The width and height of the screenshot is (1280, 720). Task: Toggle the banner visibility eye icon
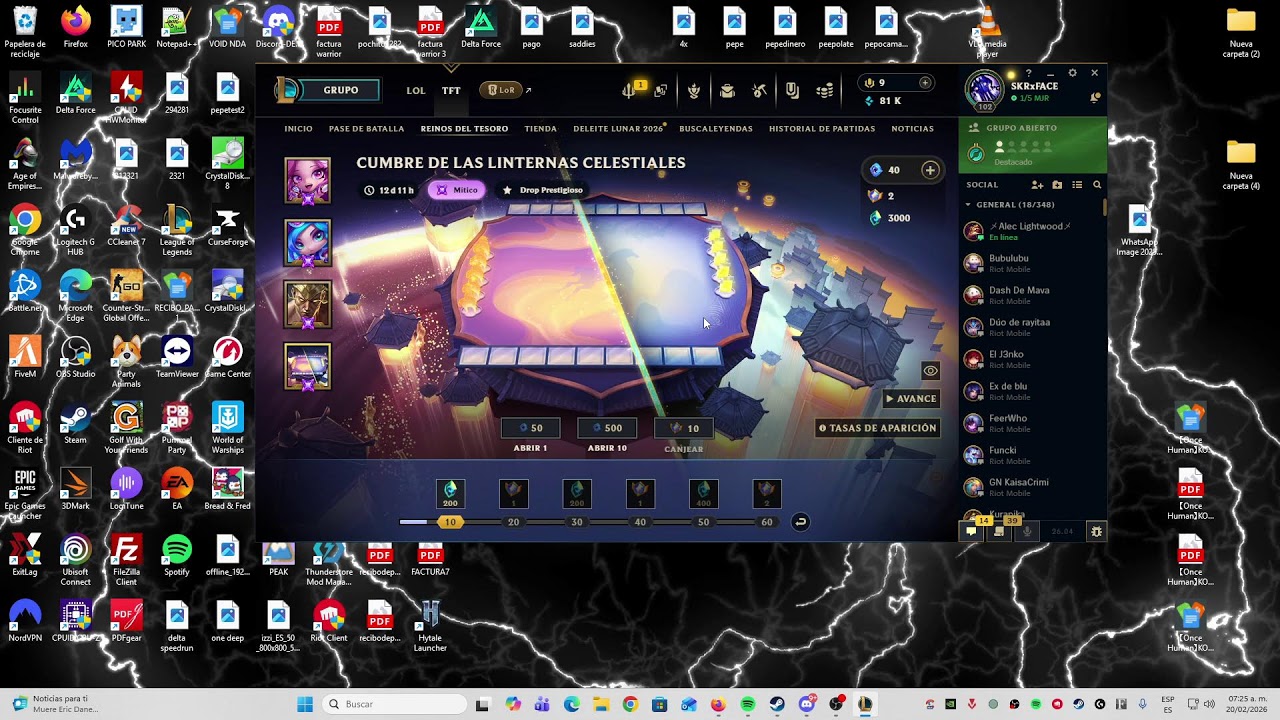point(930,371)
